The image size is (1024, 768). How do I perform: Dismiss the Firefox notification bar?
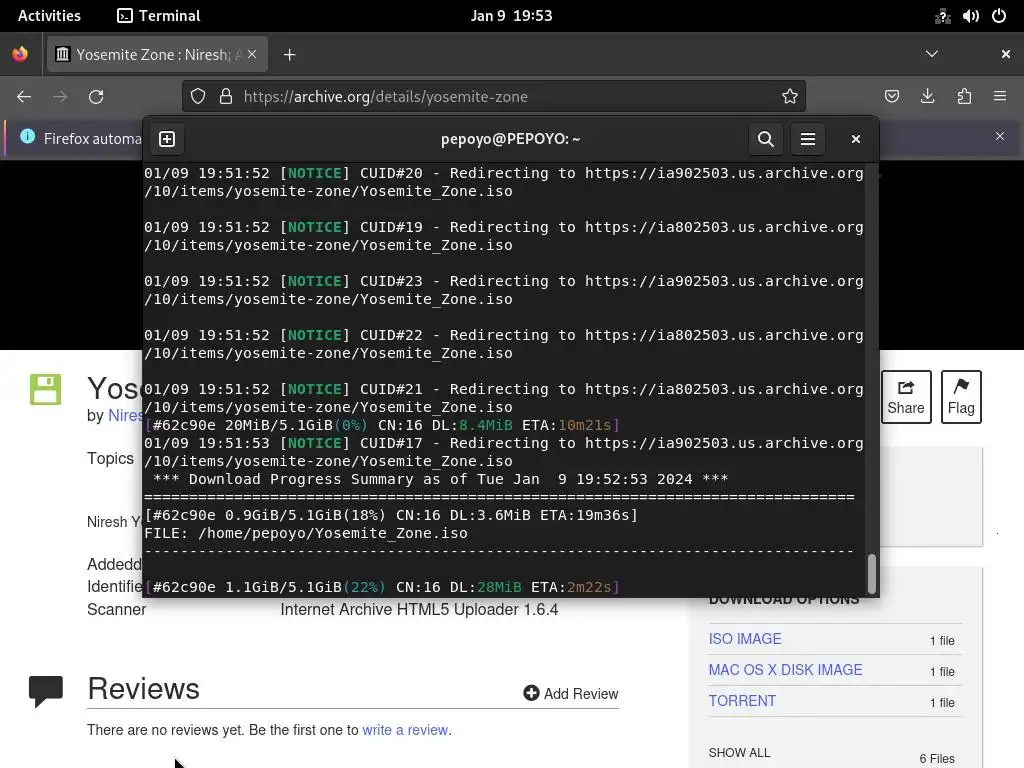click(x=1000, y=136)
